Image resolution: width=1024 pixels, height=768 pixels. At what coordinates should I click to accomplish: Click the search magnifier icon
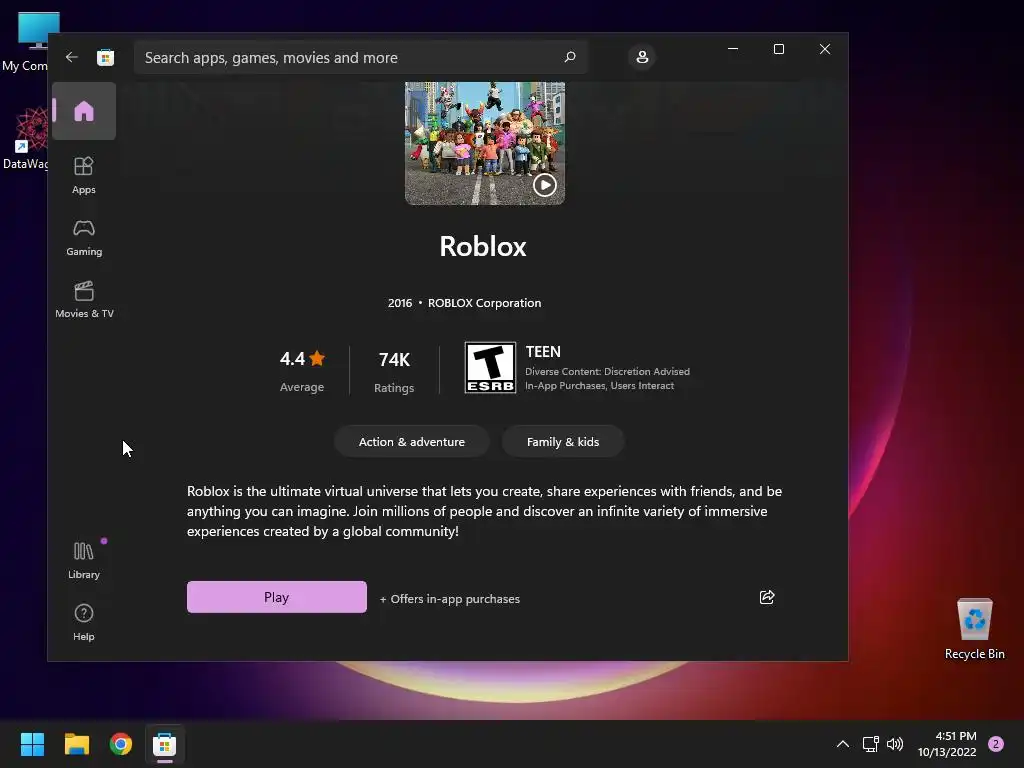tap(569, 57)
